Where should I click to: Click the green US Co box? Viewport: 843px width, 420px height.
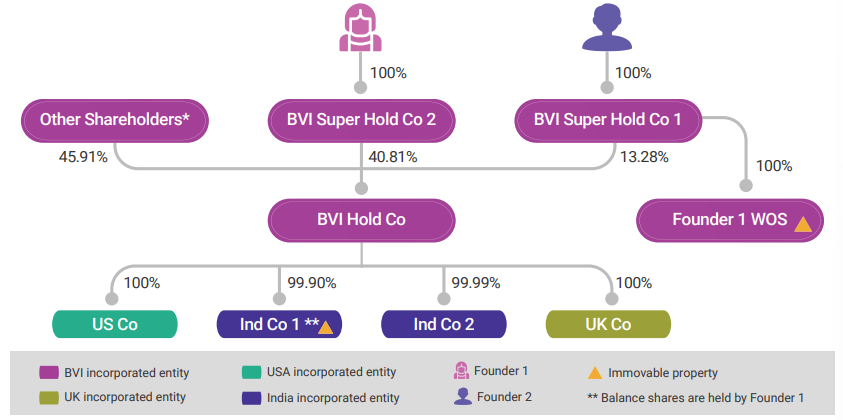pos(115,324)
